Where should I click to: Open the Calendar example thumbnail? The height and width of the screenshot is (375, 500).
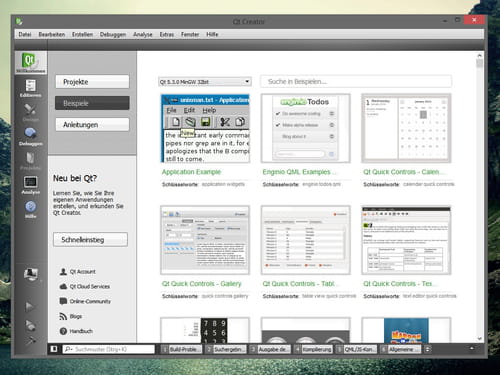point(406,128)
